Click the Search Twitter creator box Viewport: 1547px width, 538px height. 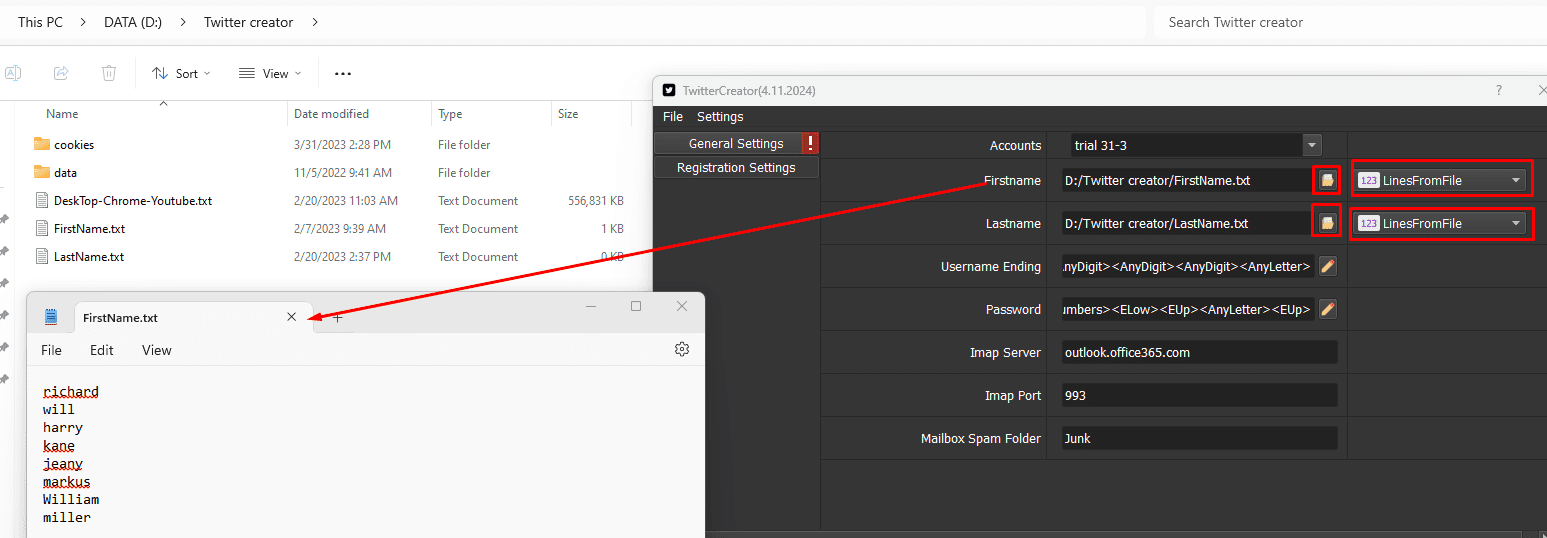click(x=1348, y=22)
